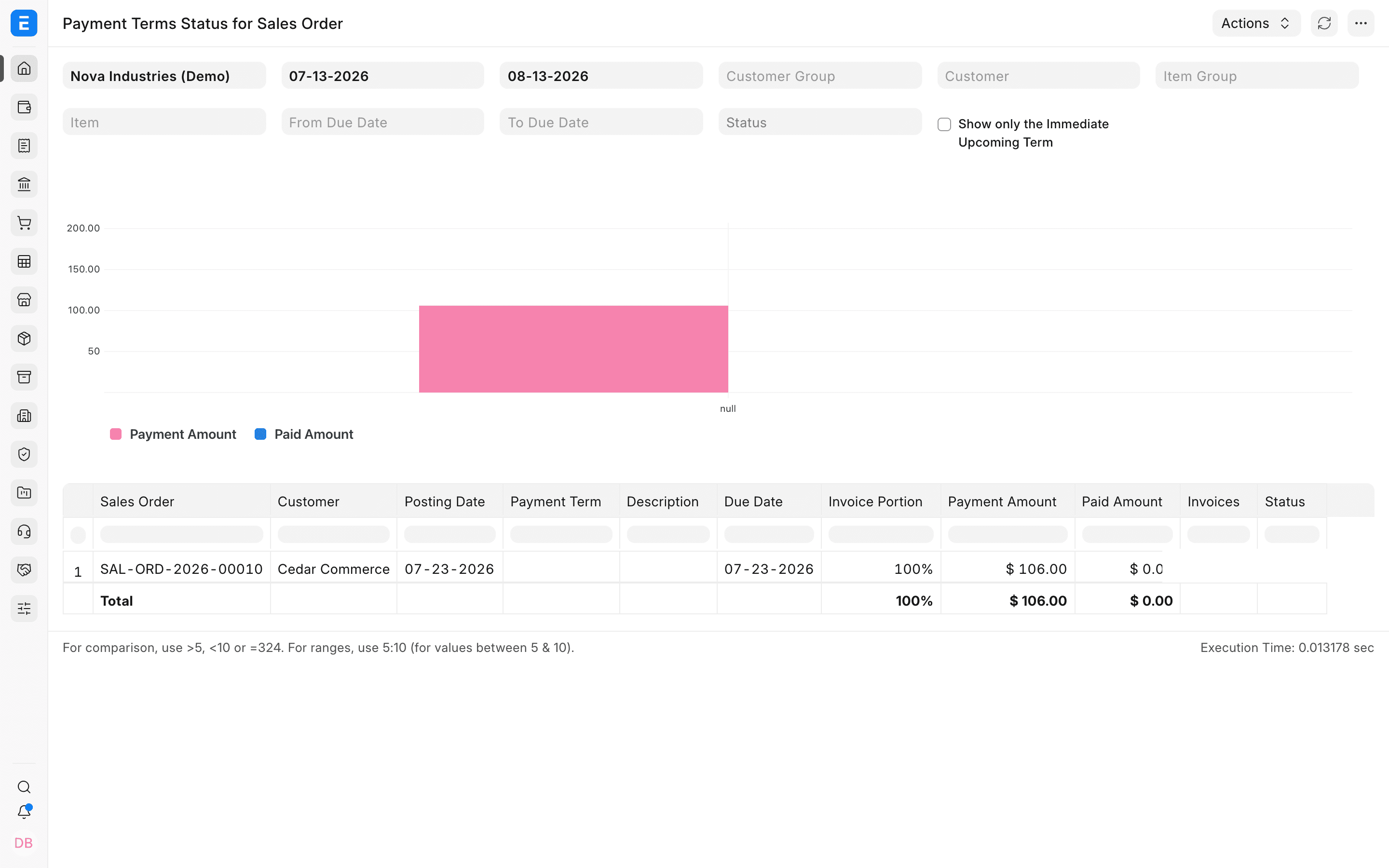This screenshot has width=1389, height=868.
Task: Open the Item Group filter field
Action: (x=1257, y=76)
